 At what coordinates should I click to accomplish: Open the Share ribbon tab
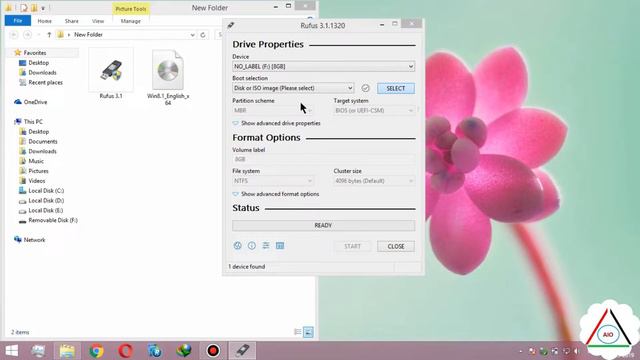[x=71, y=21]
